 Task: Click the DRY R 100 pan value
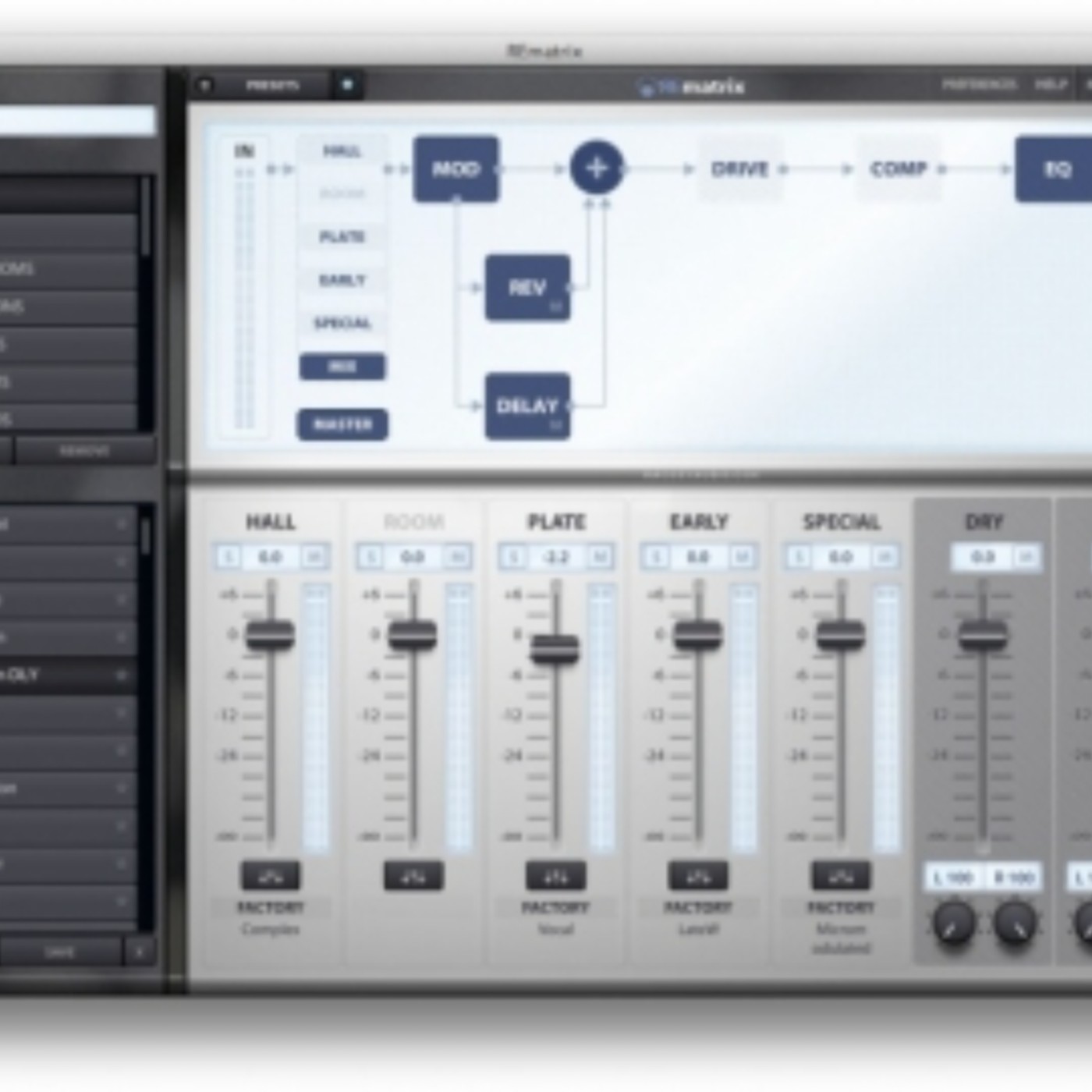point(1013,877)
